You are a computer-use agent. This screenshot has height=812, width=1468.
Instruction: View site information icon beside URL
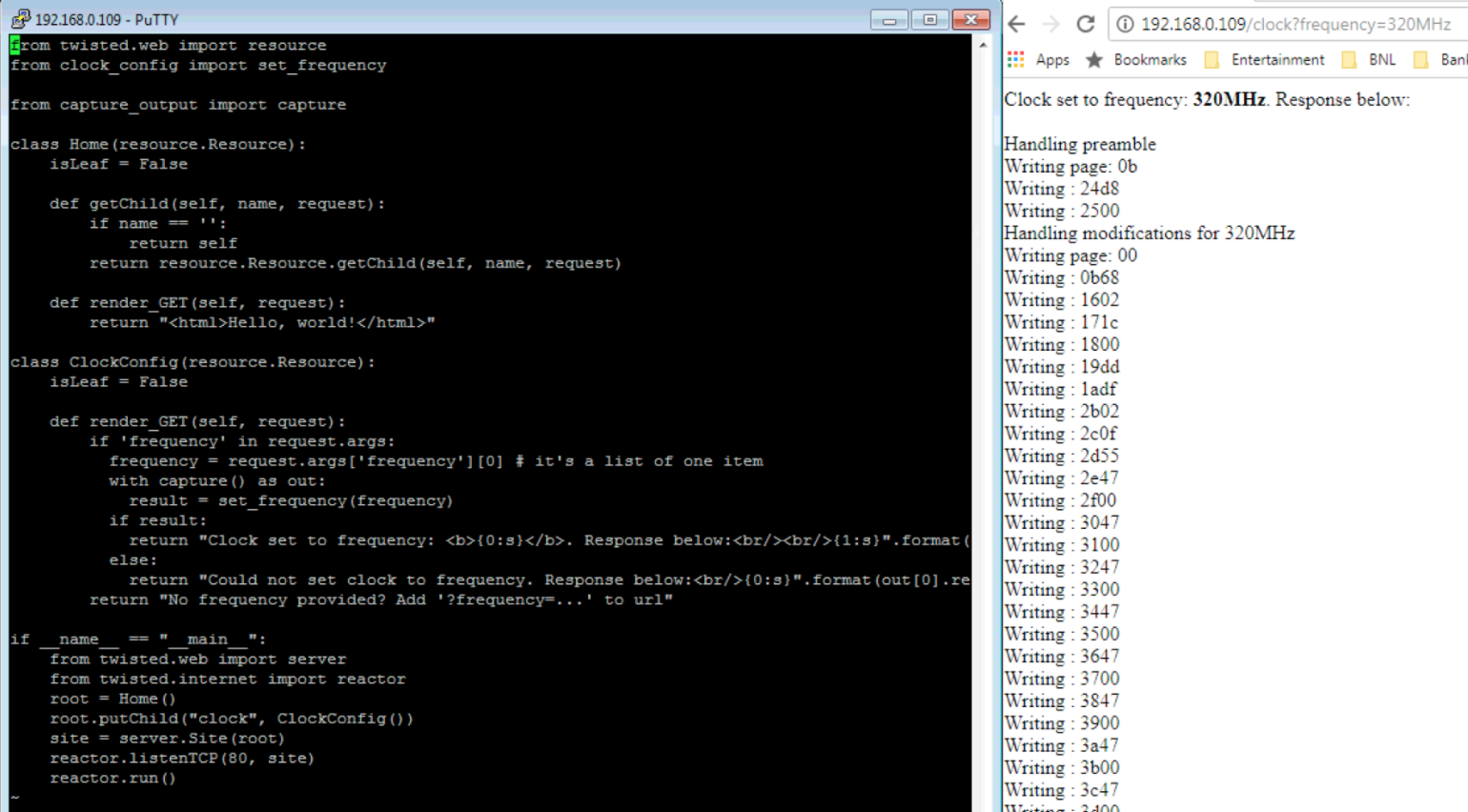(1125, 24)
